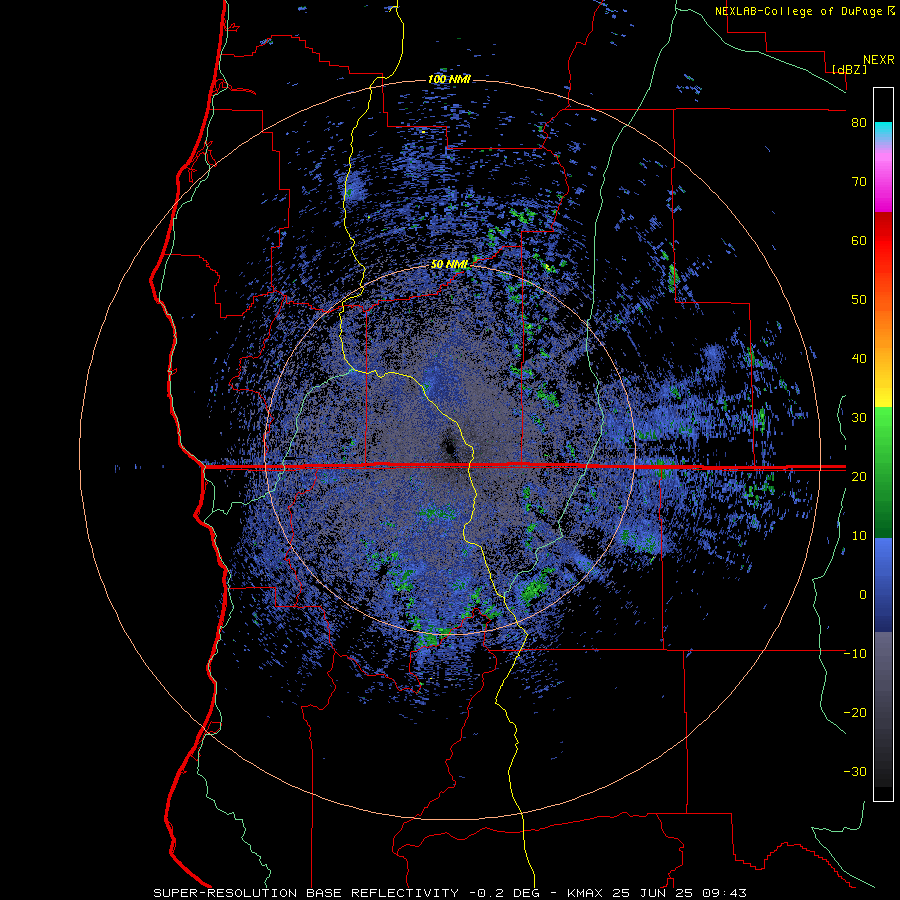Click the 80 value on dBZ scale
The height and width of the screenshot is (900, 900).
(859, 123)
